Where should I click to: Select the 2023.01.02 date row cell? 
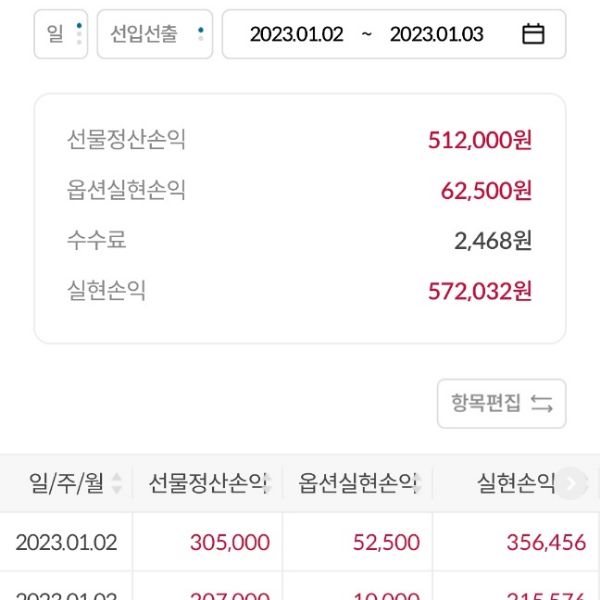pyautogui.click(x=66, y=543)
